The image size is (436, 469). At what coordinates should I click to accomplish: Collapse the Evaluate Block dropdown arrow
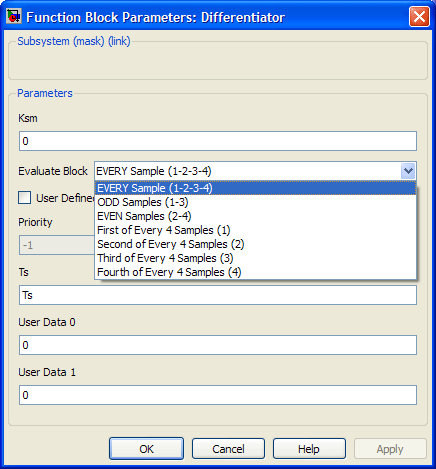pyautogui.click(x=408, y=171)
